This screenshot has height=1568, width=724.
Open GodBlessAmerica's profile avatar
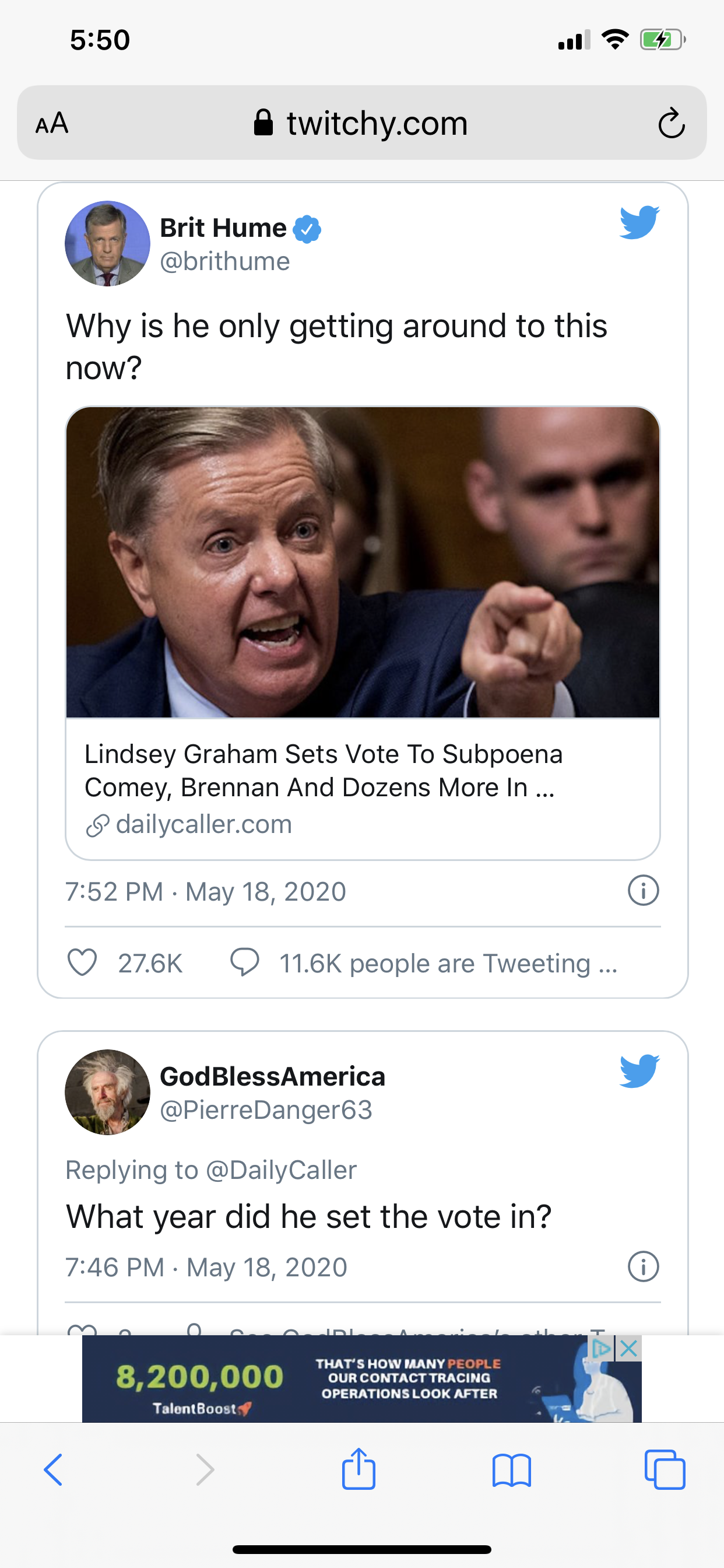click(107, 1092)
